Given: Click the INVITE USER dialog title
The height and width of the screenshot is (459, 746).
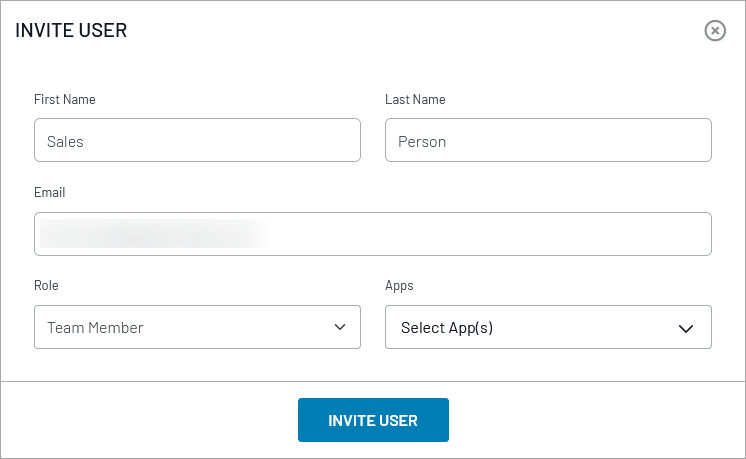Looking at the screenshot, I should coord(71,31).
